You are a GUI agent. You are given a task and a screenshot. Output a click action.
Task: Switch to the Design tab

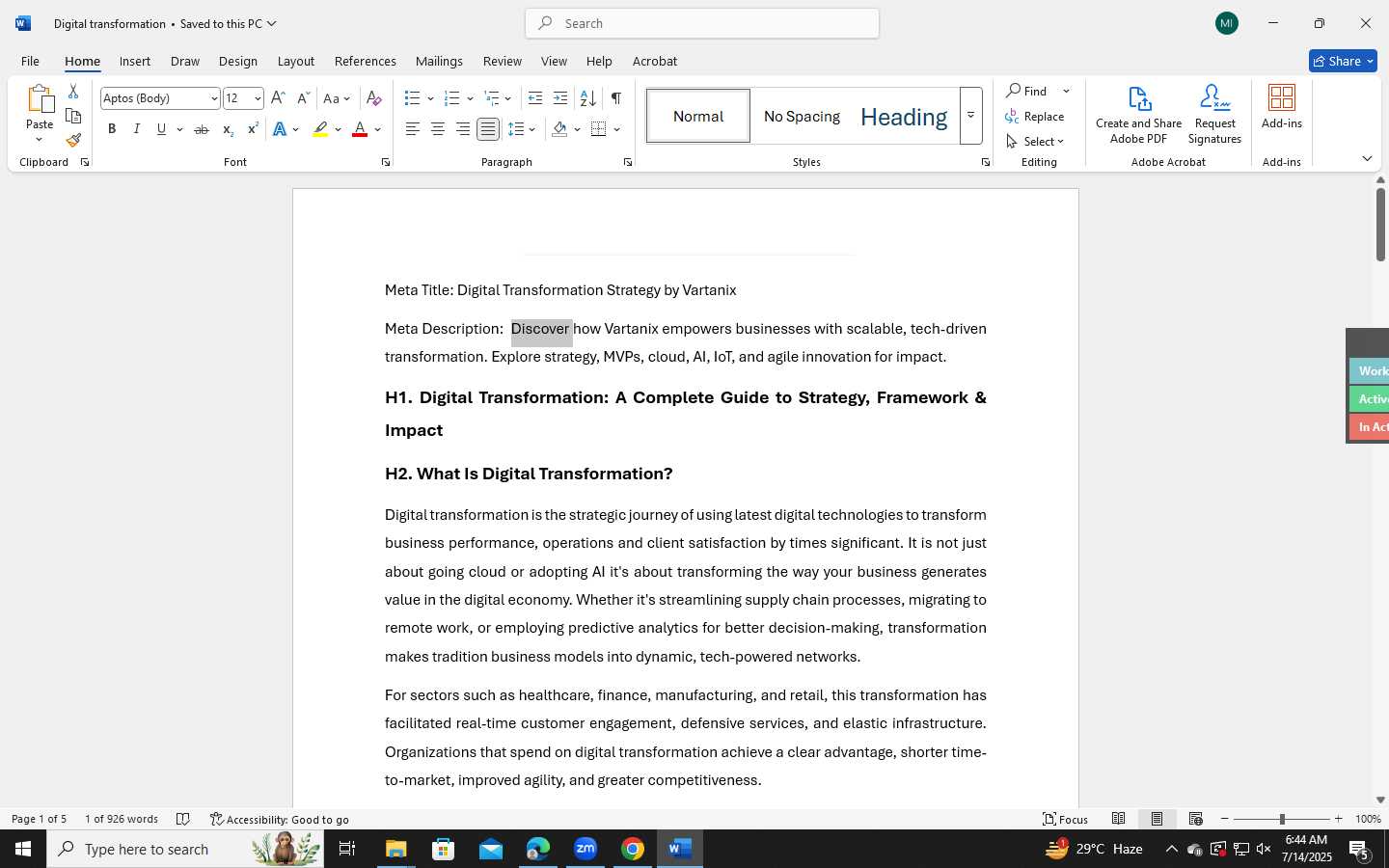point(238,61)
